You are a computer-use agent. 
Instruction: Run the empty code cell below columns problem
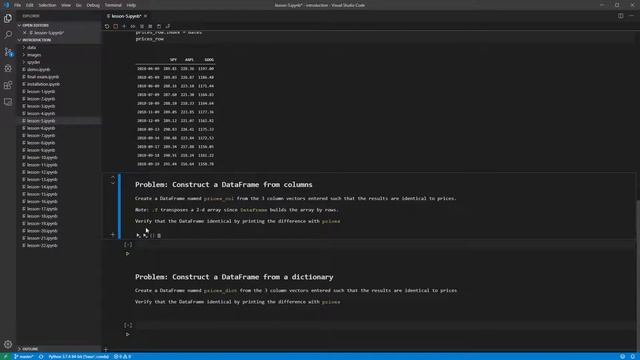click(x=127, y=254)
